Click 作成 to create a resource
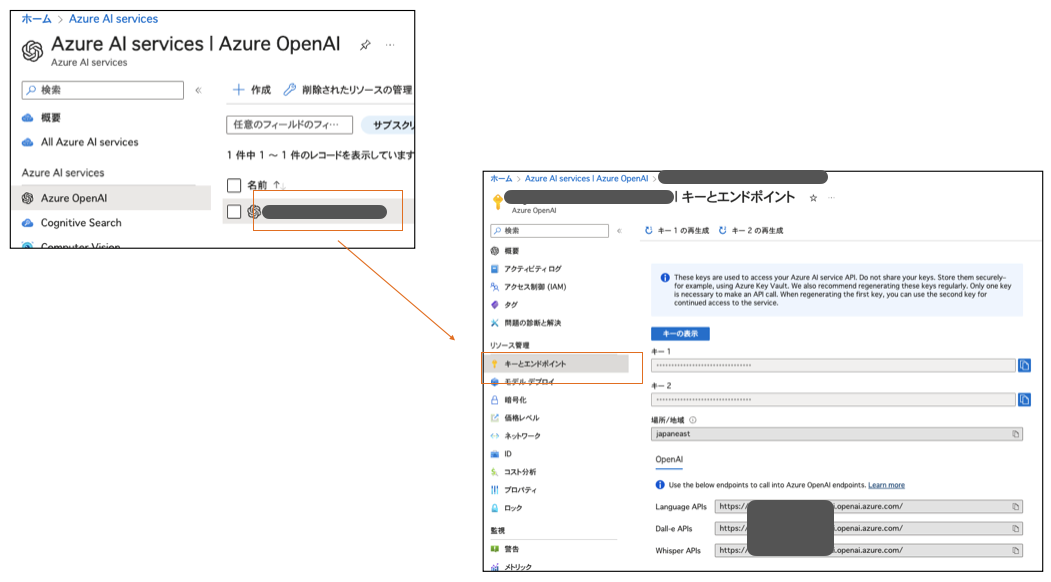1051x582 pixels. pos(251,90)
